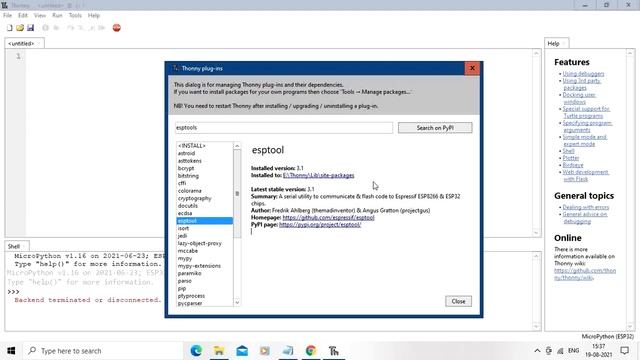Viewport: 640px width, 360px height.
Task: Open the View menu
Action: tap(40, 16)
